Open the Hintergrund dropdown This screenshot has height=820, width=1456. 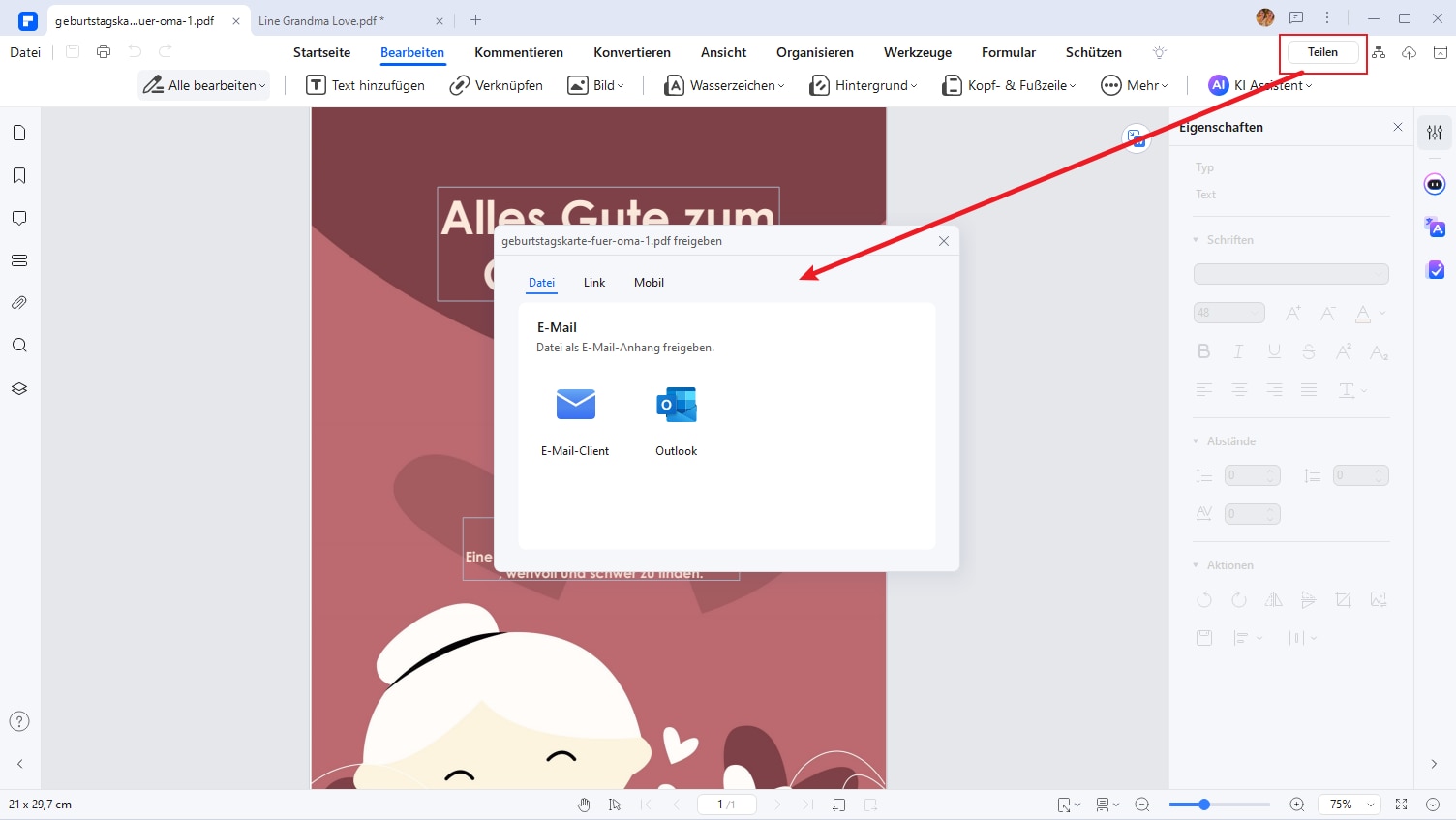click(864, 85)
